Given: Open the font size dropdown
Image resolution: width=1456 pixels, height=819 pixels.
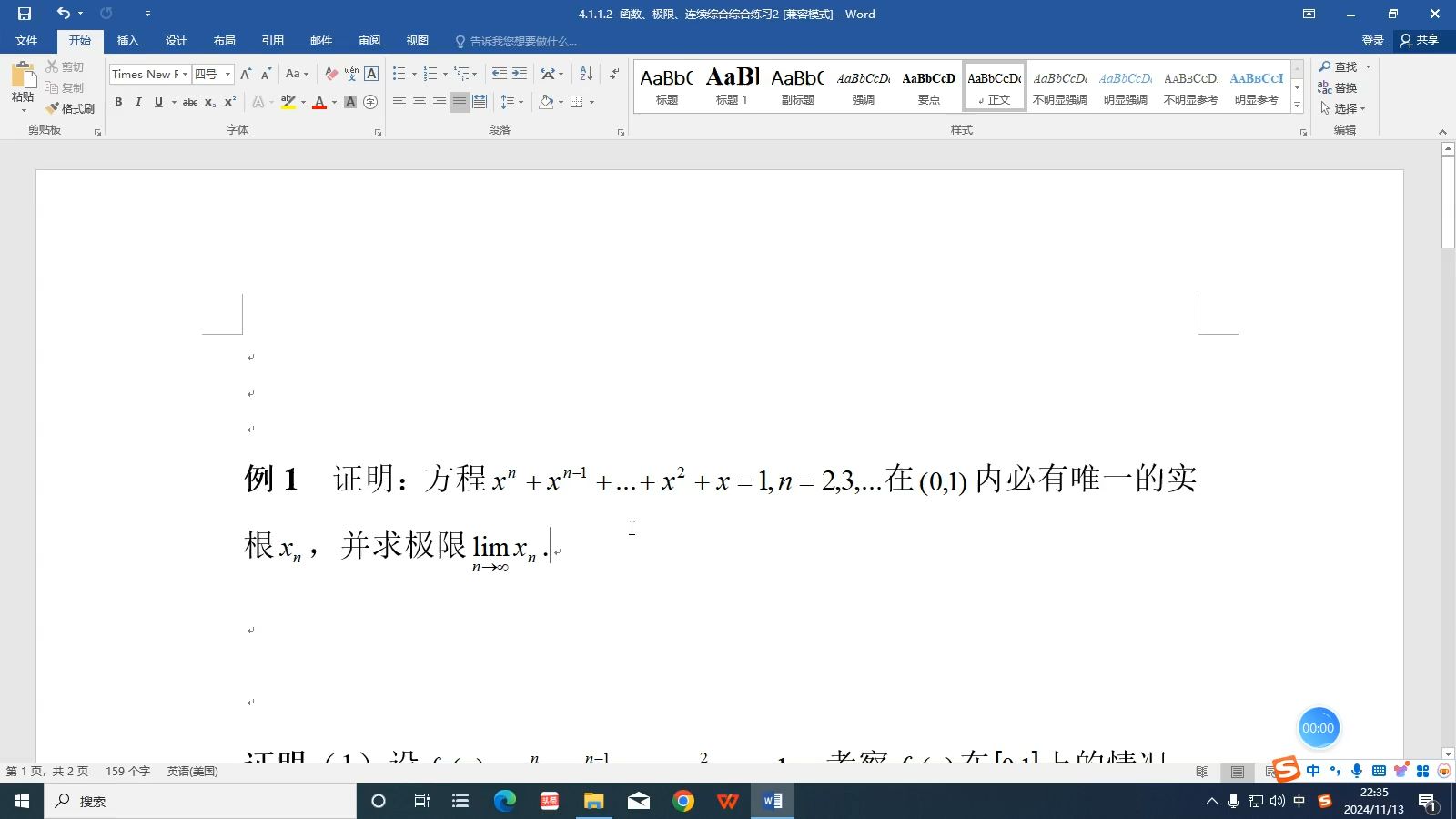Looking at the screenshot, I should (227, 74).
